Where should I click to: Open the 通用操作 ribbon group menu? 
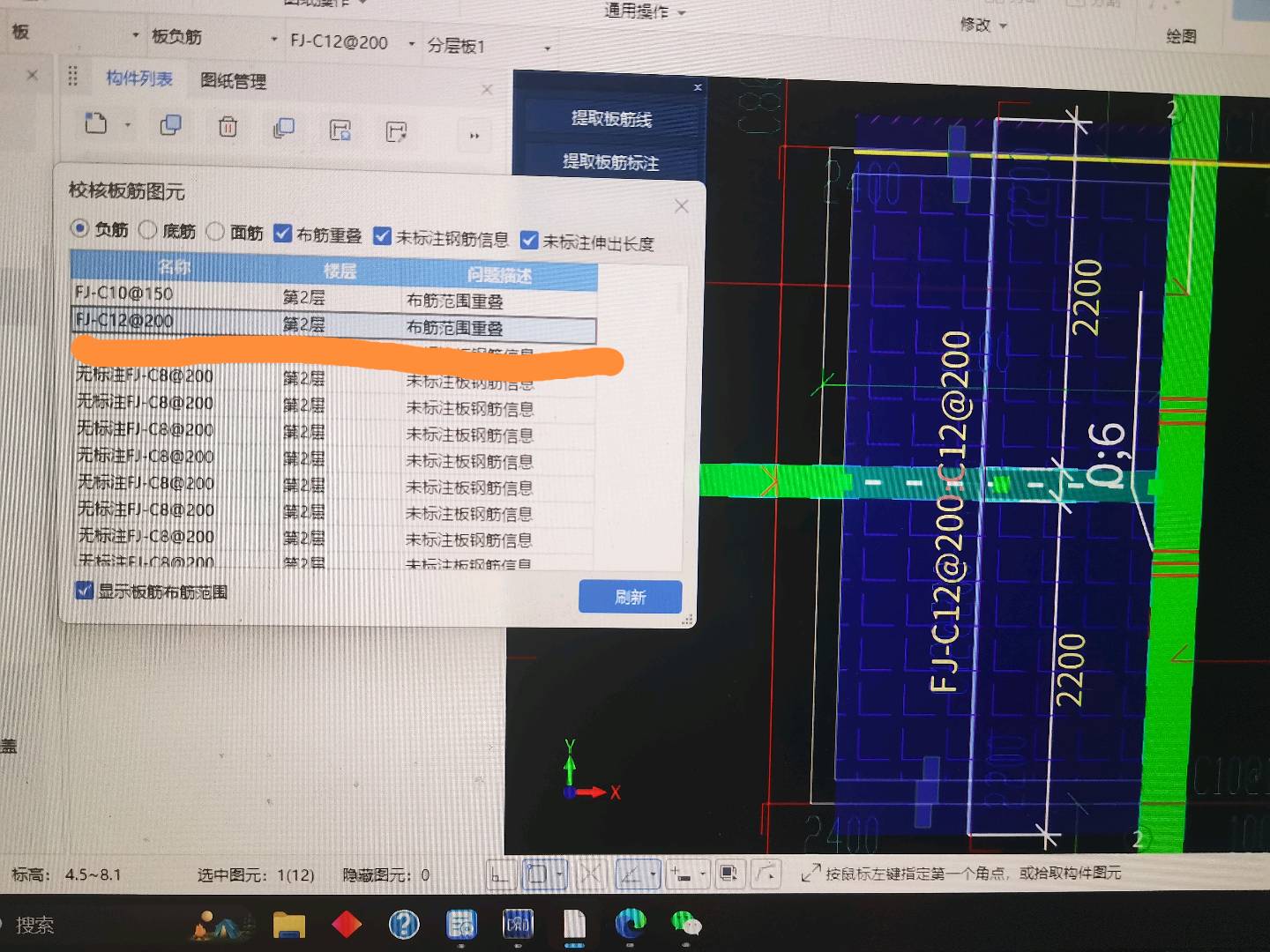click(645, 11)
